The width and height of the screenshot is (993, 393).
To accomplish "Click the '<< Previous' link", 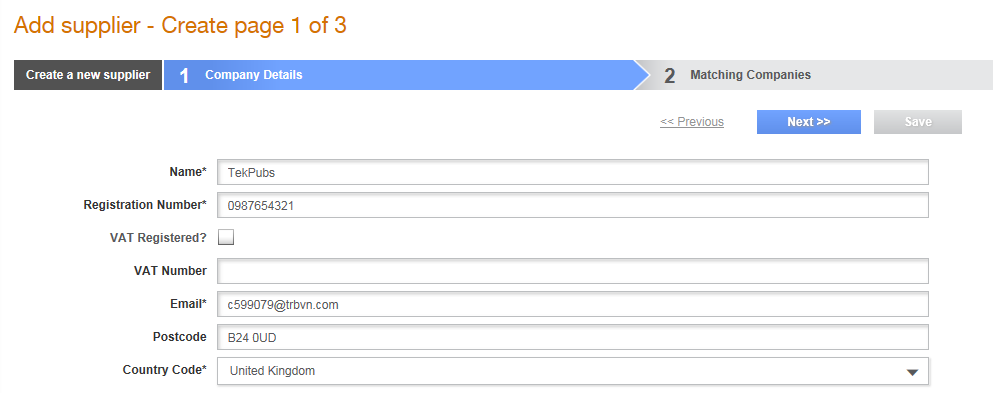I will pyautogui.click(x=692, y=122).
